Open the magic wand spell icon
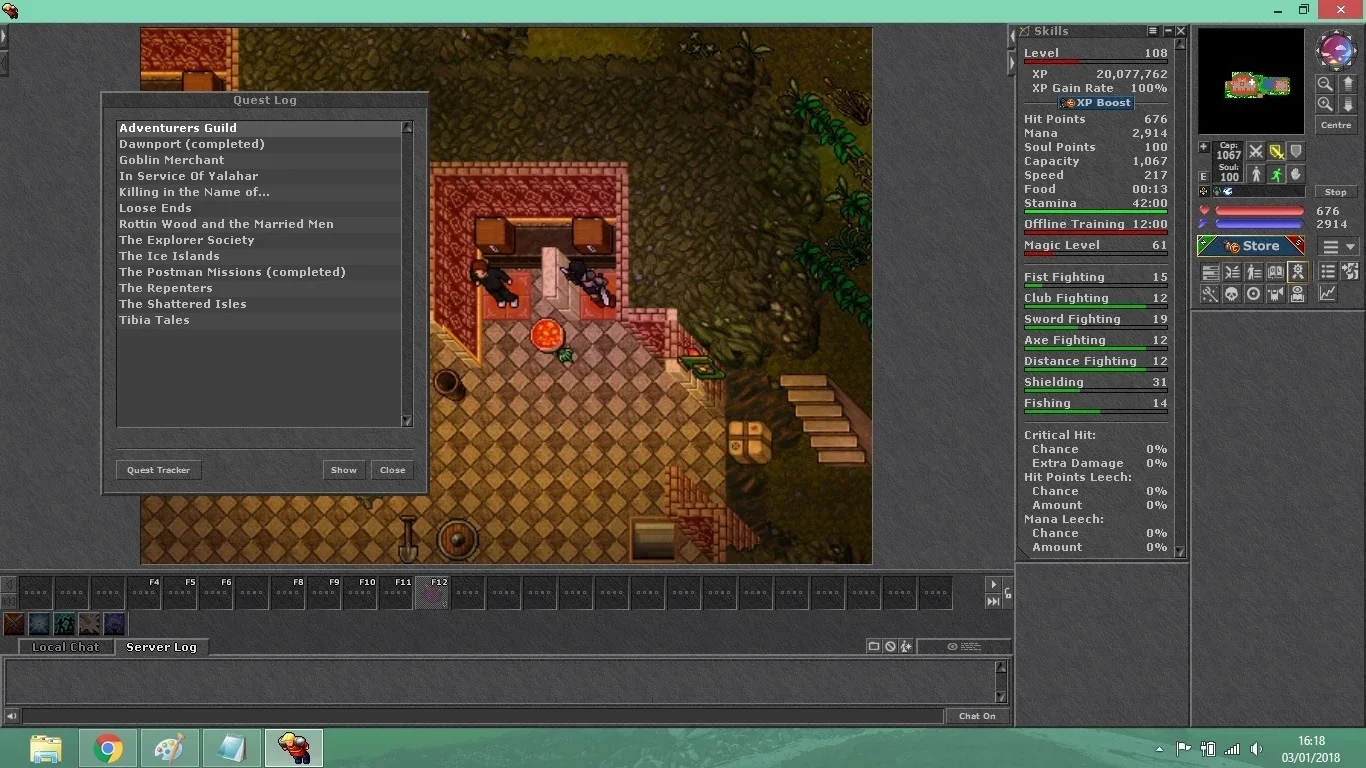Screen dimensions: 1366x768 pyautogui.click(x=1210, y=293)
